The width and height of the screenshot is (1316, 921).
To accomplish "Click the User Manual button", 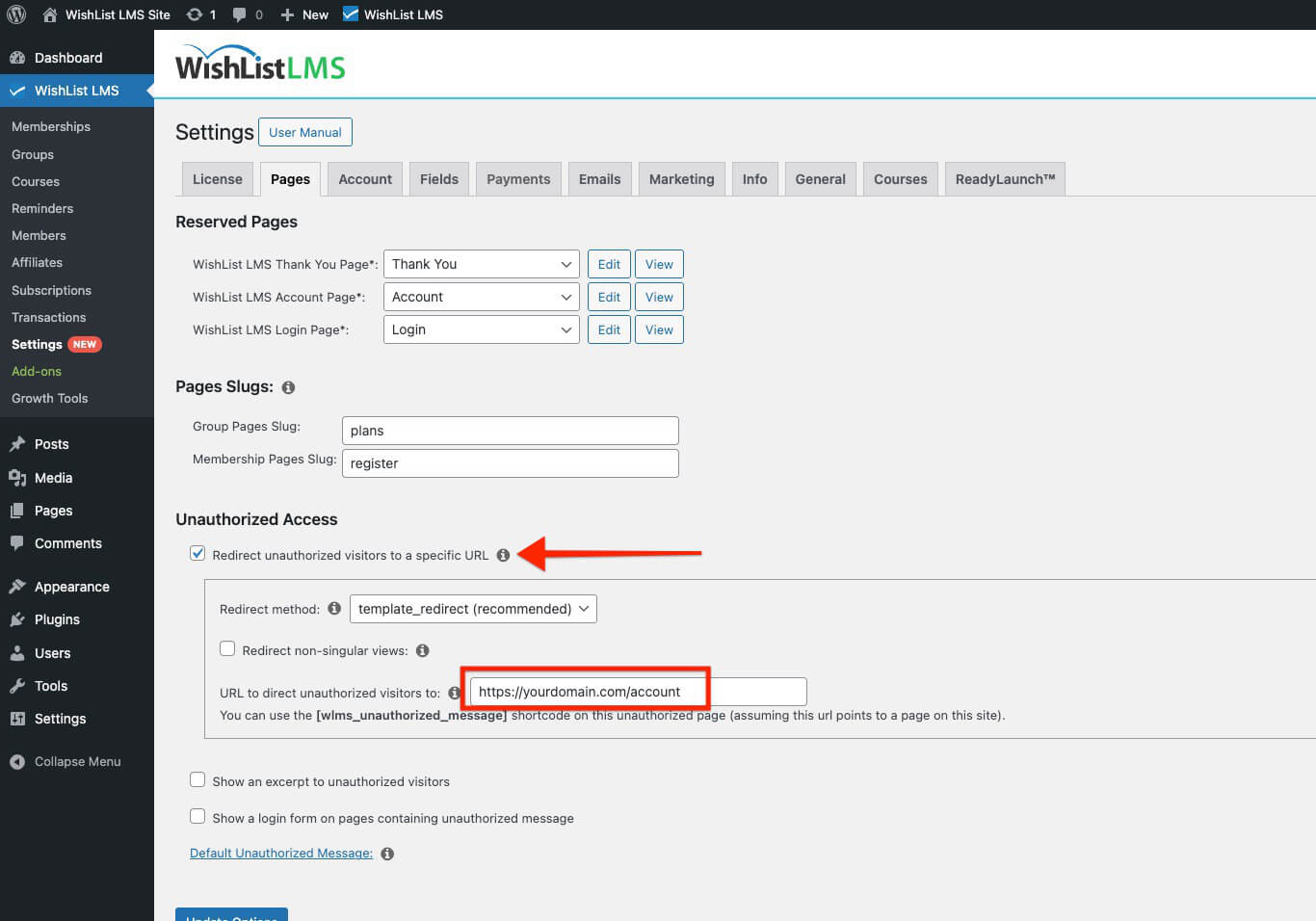I will [x=305, y=131].
